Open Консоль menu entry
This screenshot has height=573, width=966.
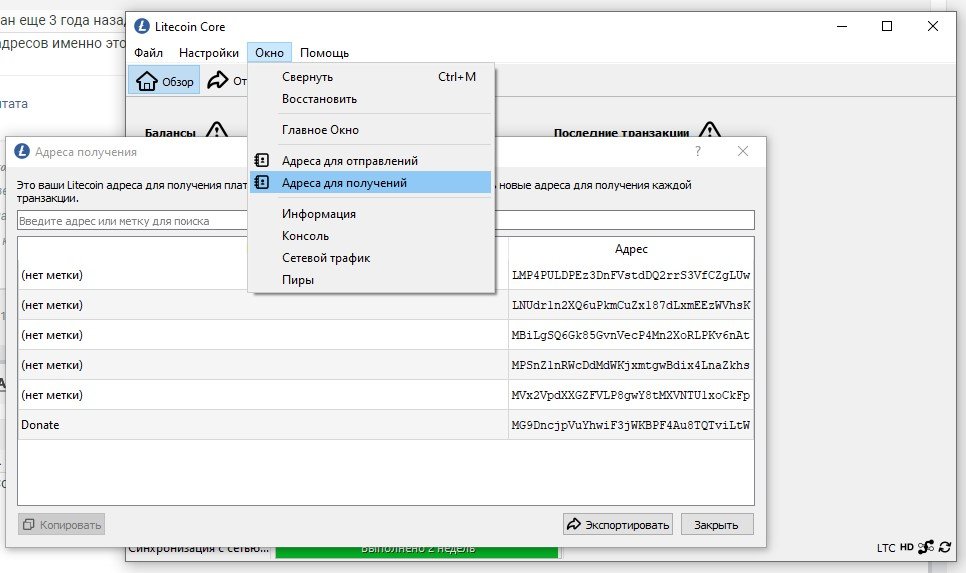pos(370,236)
